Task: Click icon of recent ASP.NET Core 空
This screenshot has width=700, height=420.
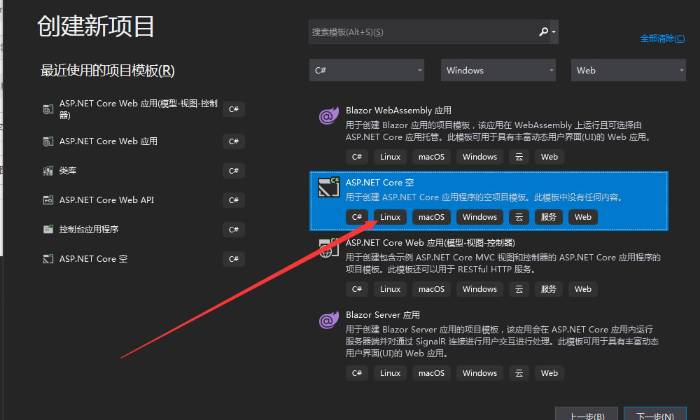Action: pos(48,259)
